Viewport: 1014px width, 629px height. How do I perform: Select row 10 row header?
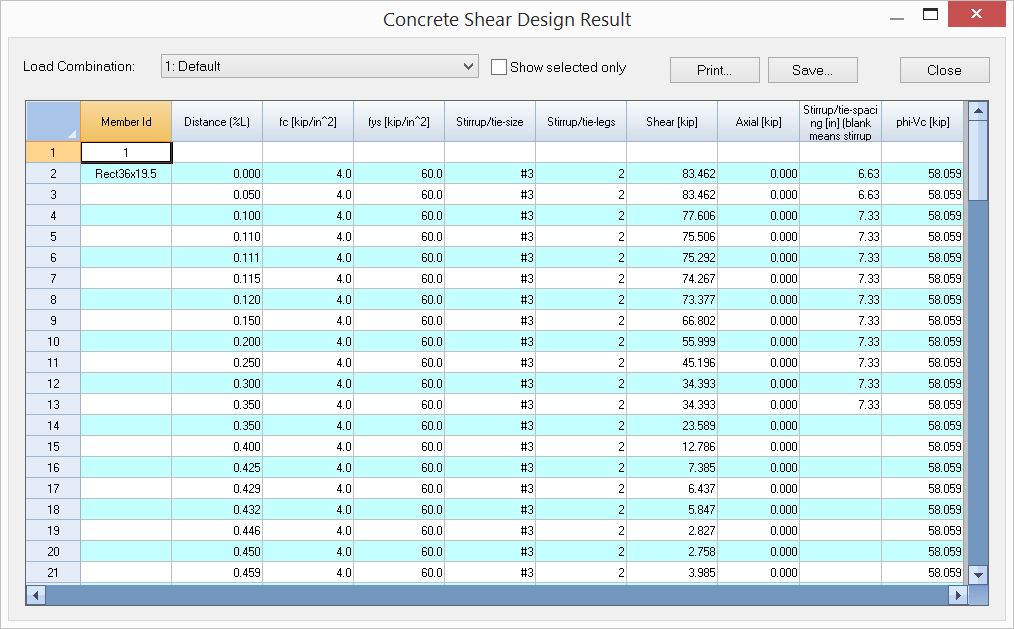pos(53,341)
